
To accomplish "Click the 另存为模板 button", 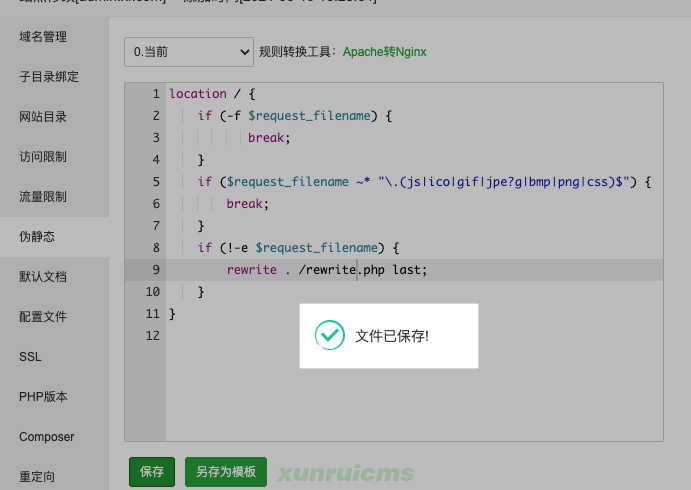I will pyautogui.click(x=226, y=472).
